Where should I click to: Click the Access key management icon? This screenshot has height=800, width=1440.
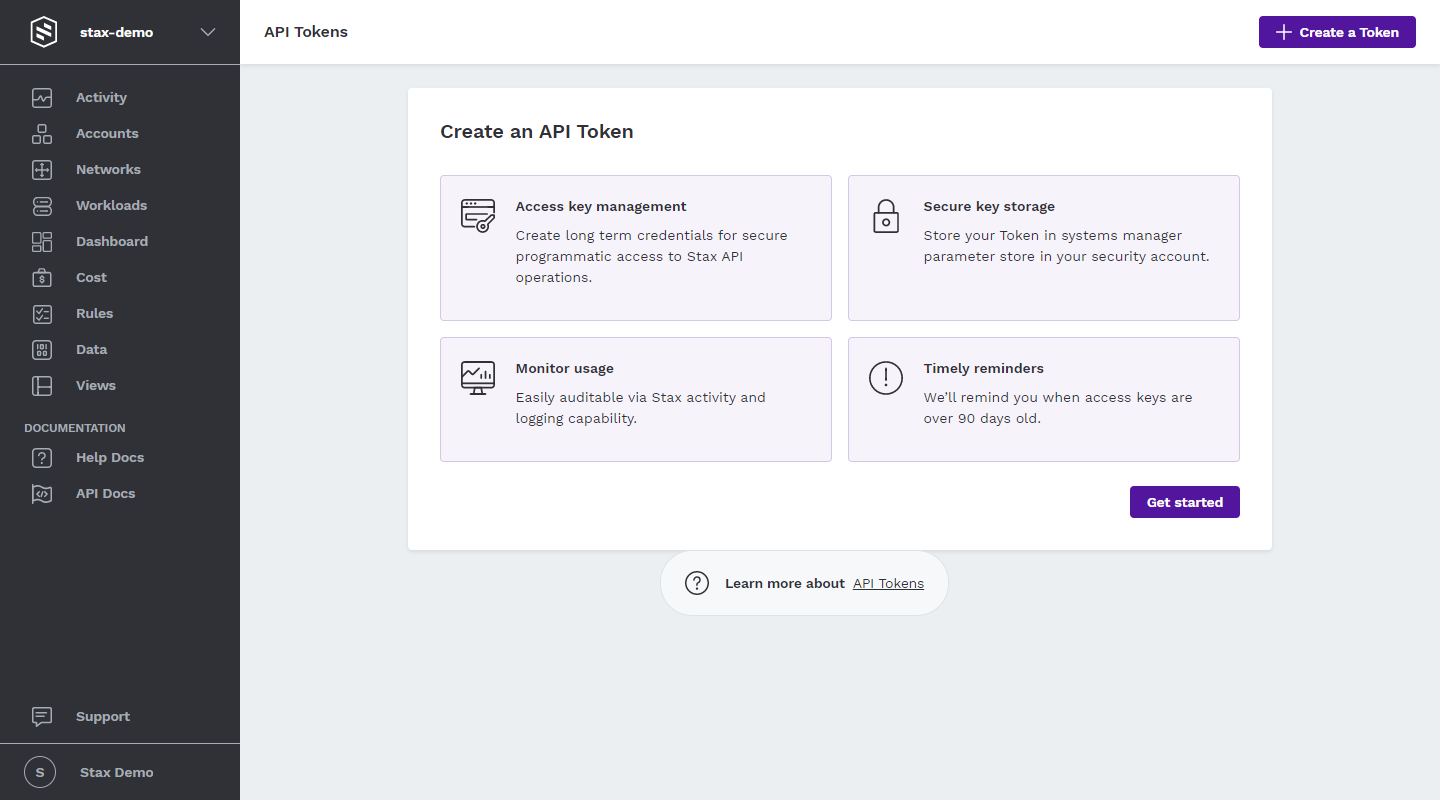click(478, 215)
